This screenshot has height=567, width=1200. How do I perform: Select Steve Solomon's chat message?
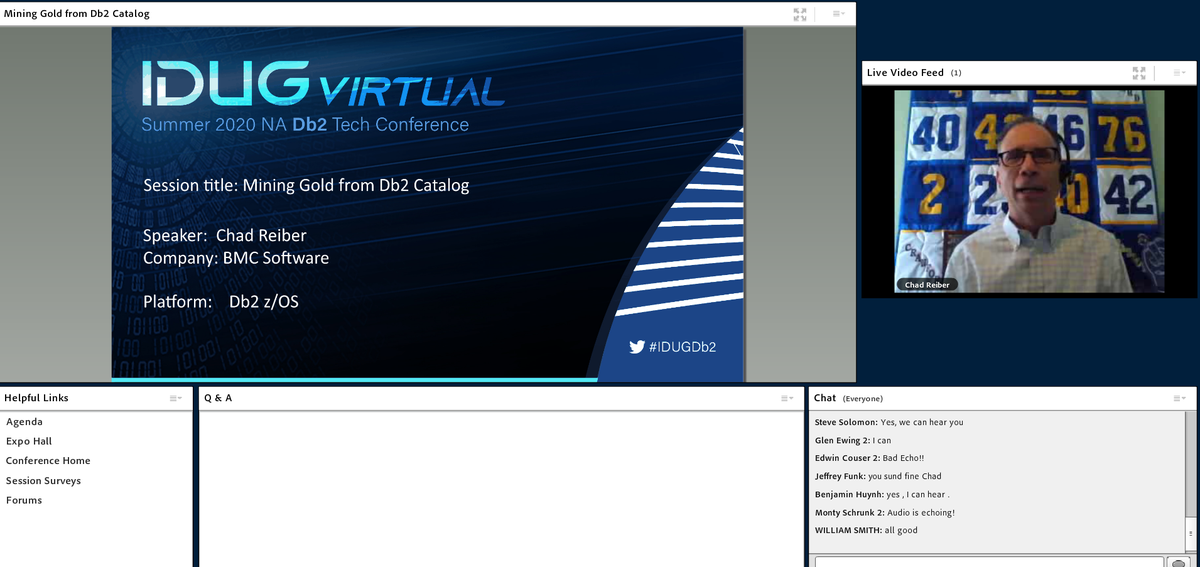(889, 422)
